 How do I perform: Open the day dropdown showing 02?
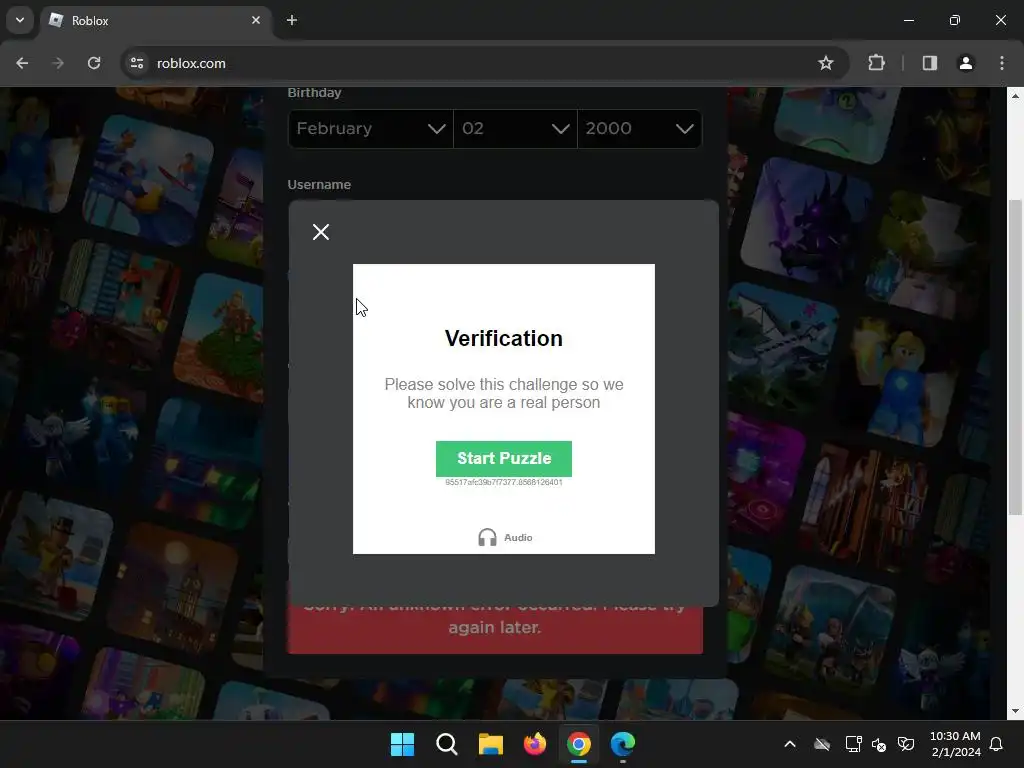coord(515,129)
